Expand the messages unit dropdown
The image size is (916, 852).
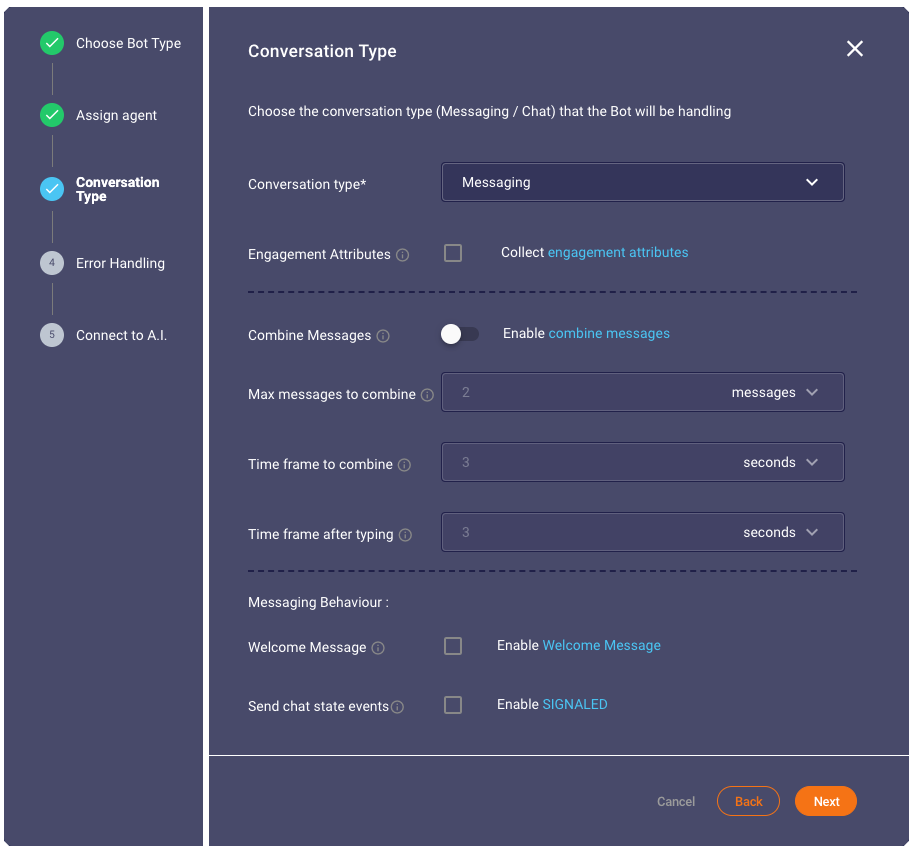coord(775,393)
